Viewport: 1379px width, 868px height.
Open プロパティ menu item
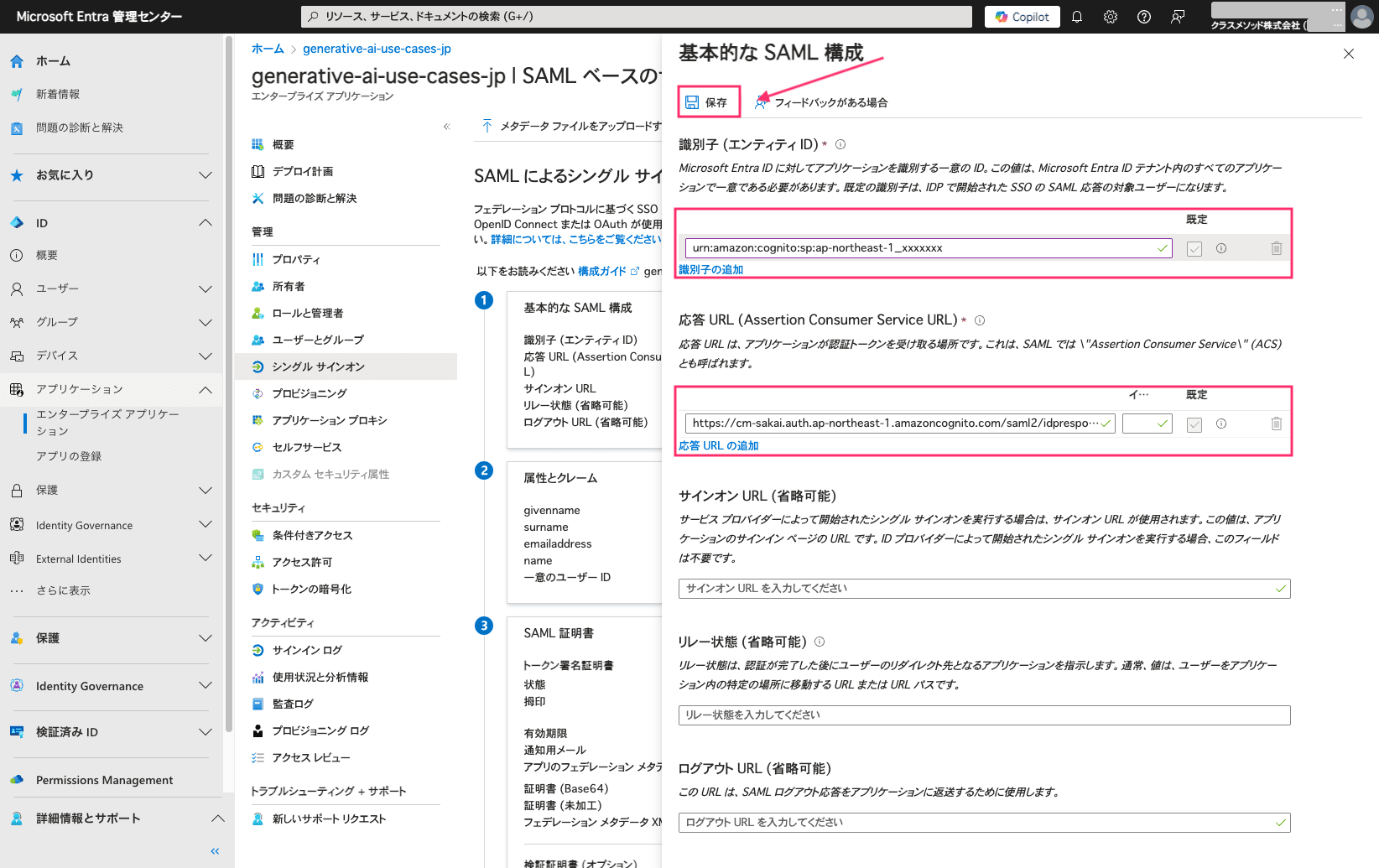(x=296, y=260)
